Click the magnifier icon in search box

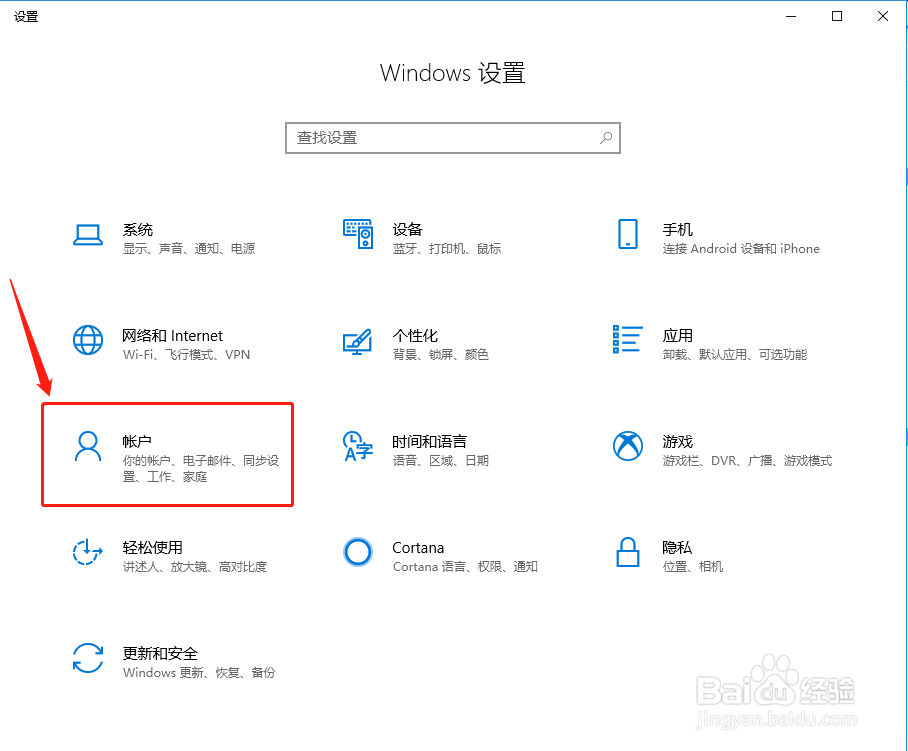(x=606, y=138)
